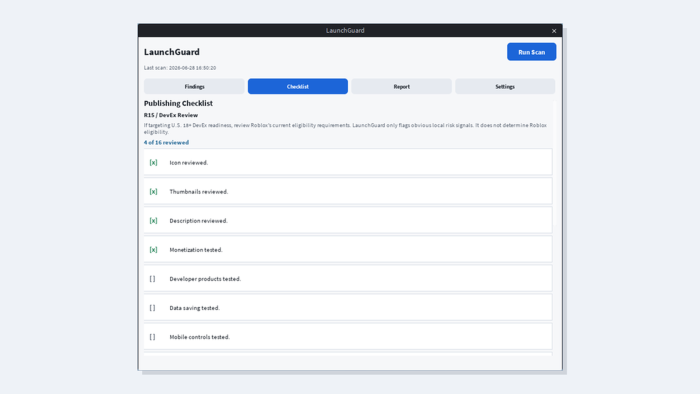Click the 'Icon reviewed.' row text
The width and height of the screenshot is (700, 394).
coord(188,162)
